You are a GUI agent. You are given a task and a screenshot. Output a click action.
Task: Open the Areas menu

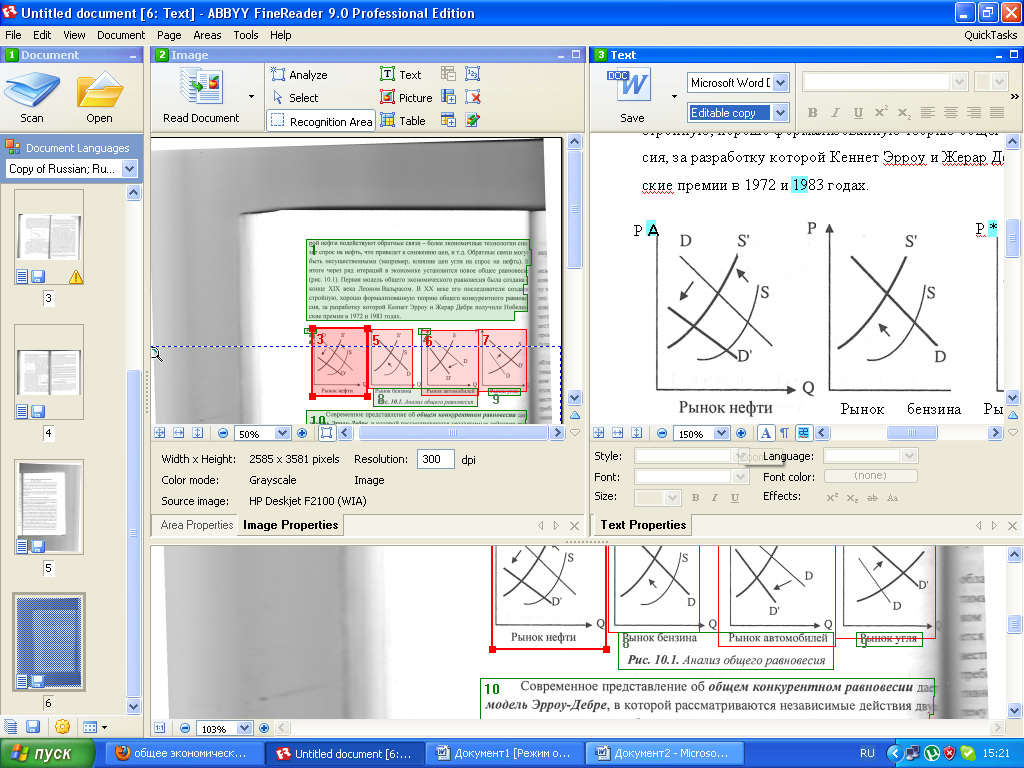[207, 35]
